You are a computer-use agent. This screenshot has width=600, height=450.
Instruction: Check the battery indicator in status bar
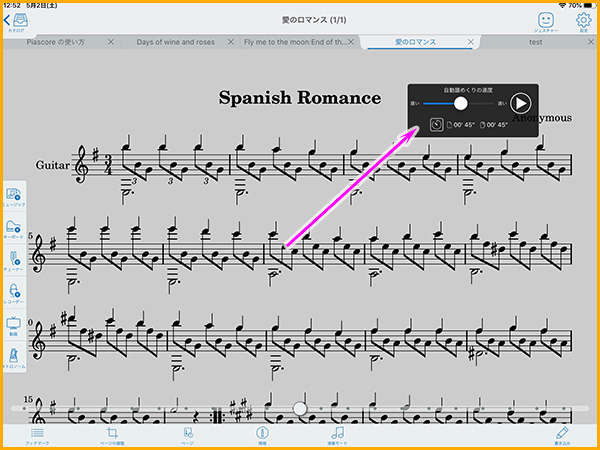point(590,6)
